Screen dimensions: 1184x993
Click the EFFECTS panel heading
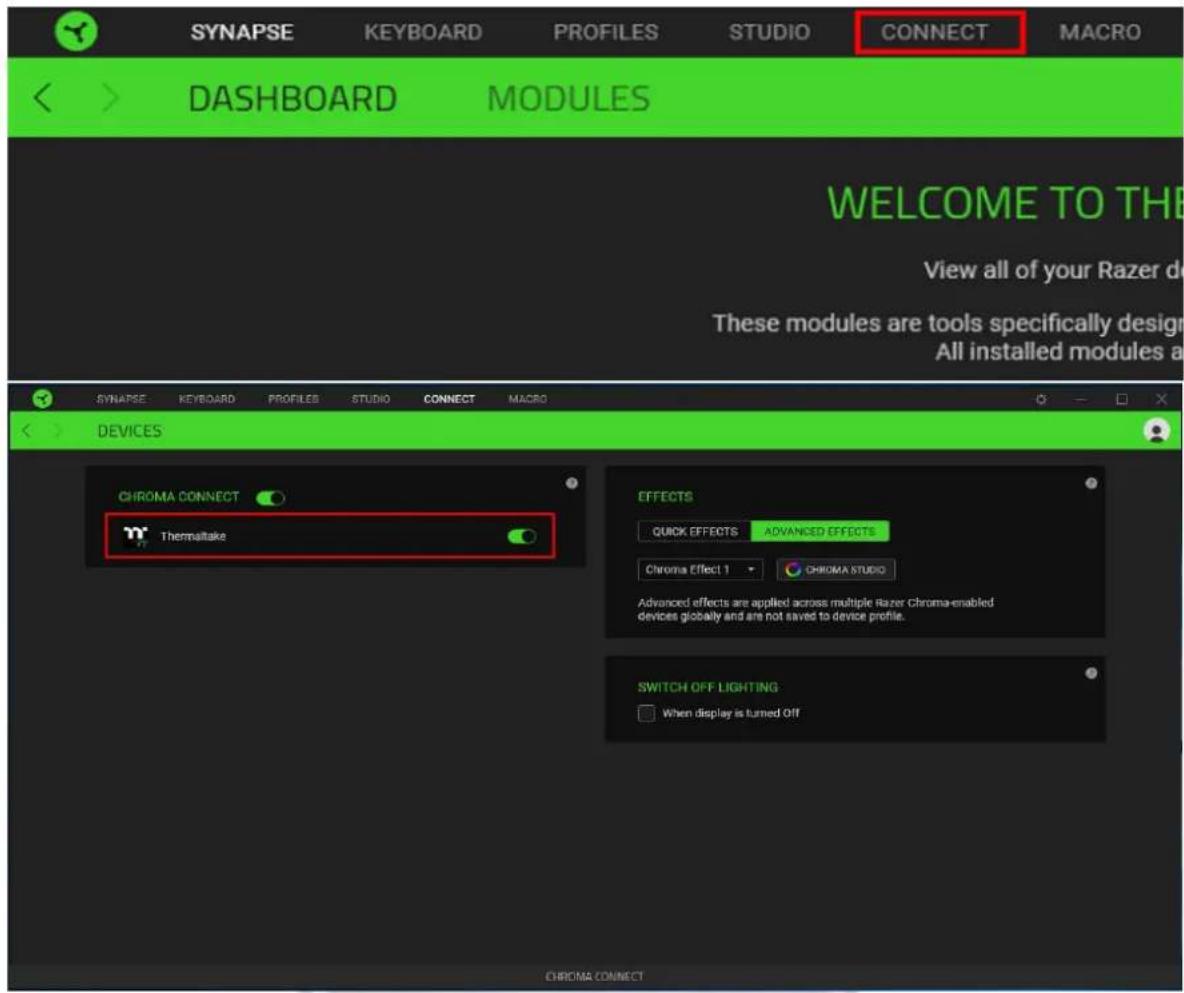(x=664, y=497)
